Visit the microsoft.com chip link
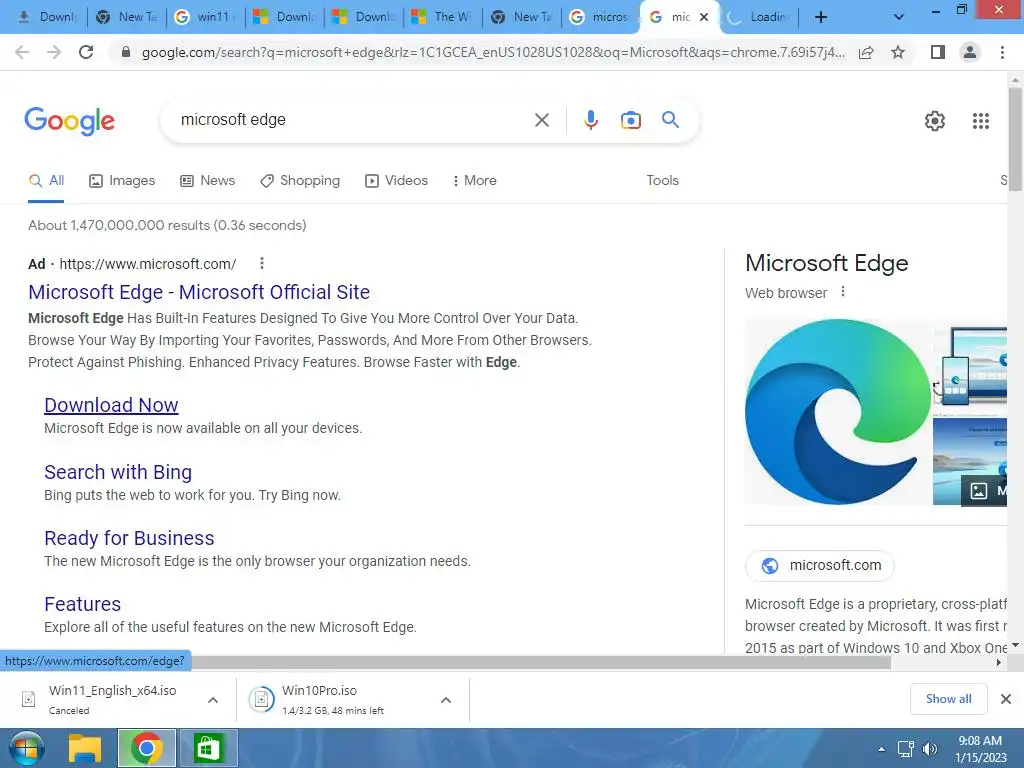Image resolution: width=1024 pixels, height=768 pixels. pyautogui.click(x=820, y=566)
